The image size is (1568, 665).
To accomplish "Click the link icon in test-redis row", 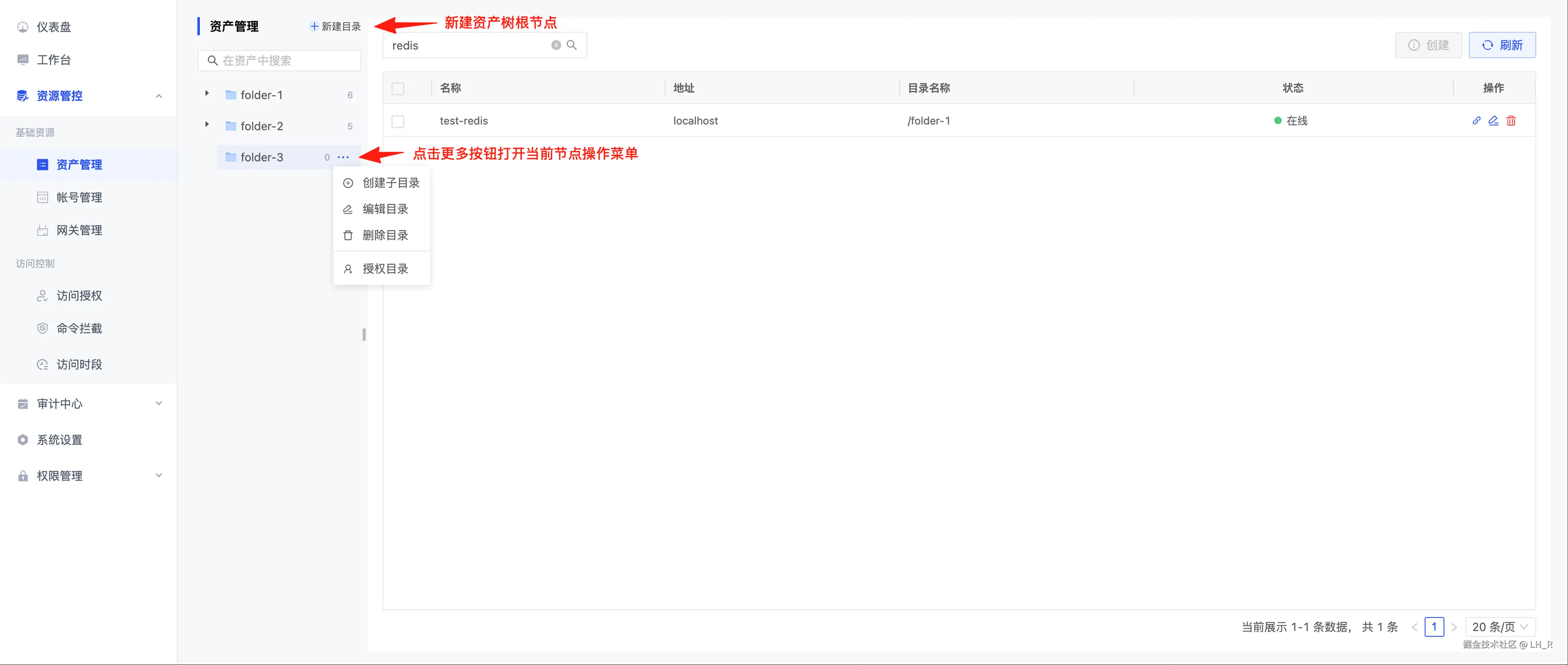I will coord(1476,120).
